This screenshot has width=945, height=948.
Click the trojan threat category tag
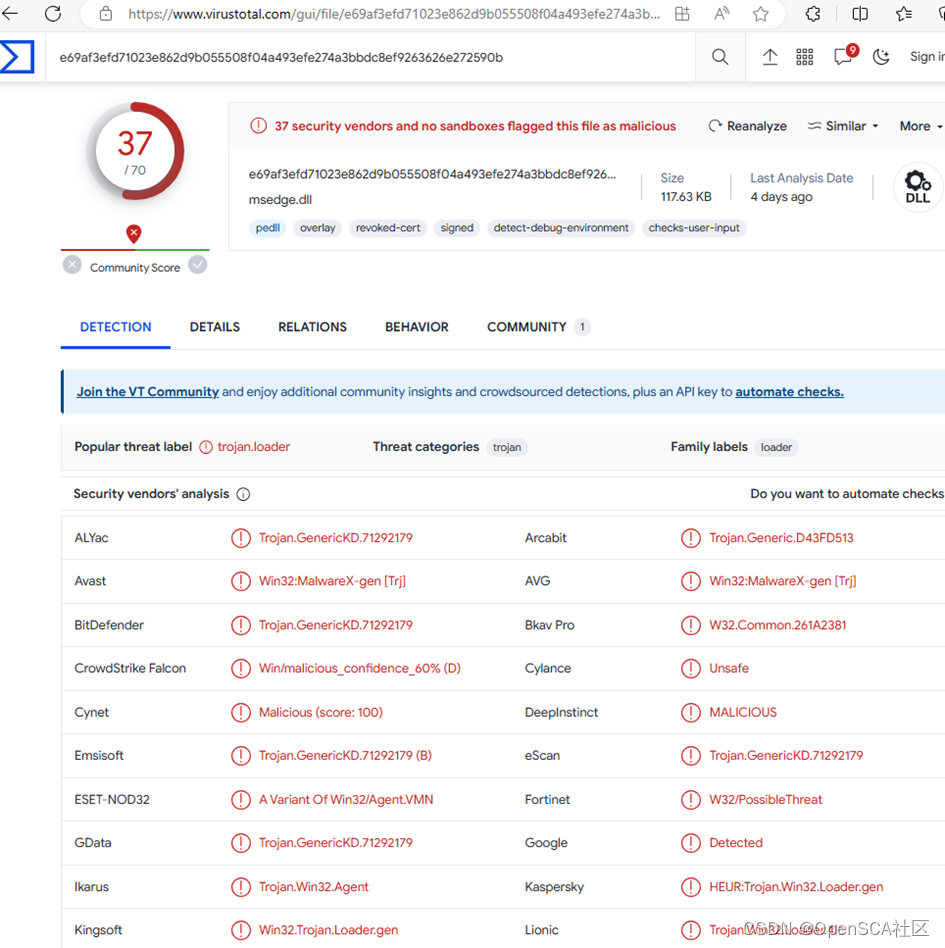coord(507,447)
